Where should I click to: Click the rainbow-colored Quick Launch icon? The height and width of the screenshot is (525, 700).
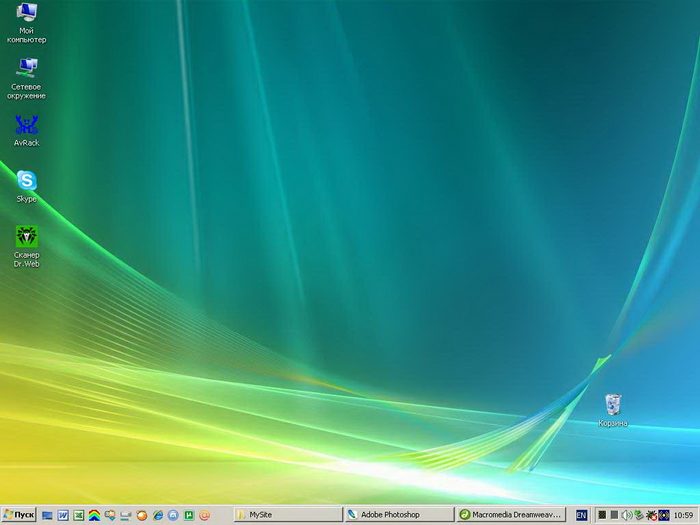pos(94,515)
